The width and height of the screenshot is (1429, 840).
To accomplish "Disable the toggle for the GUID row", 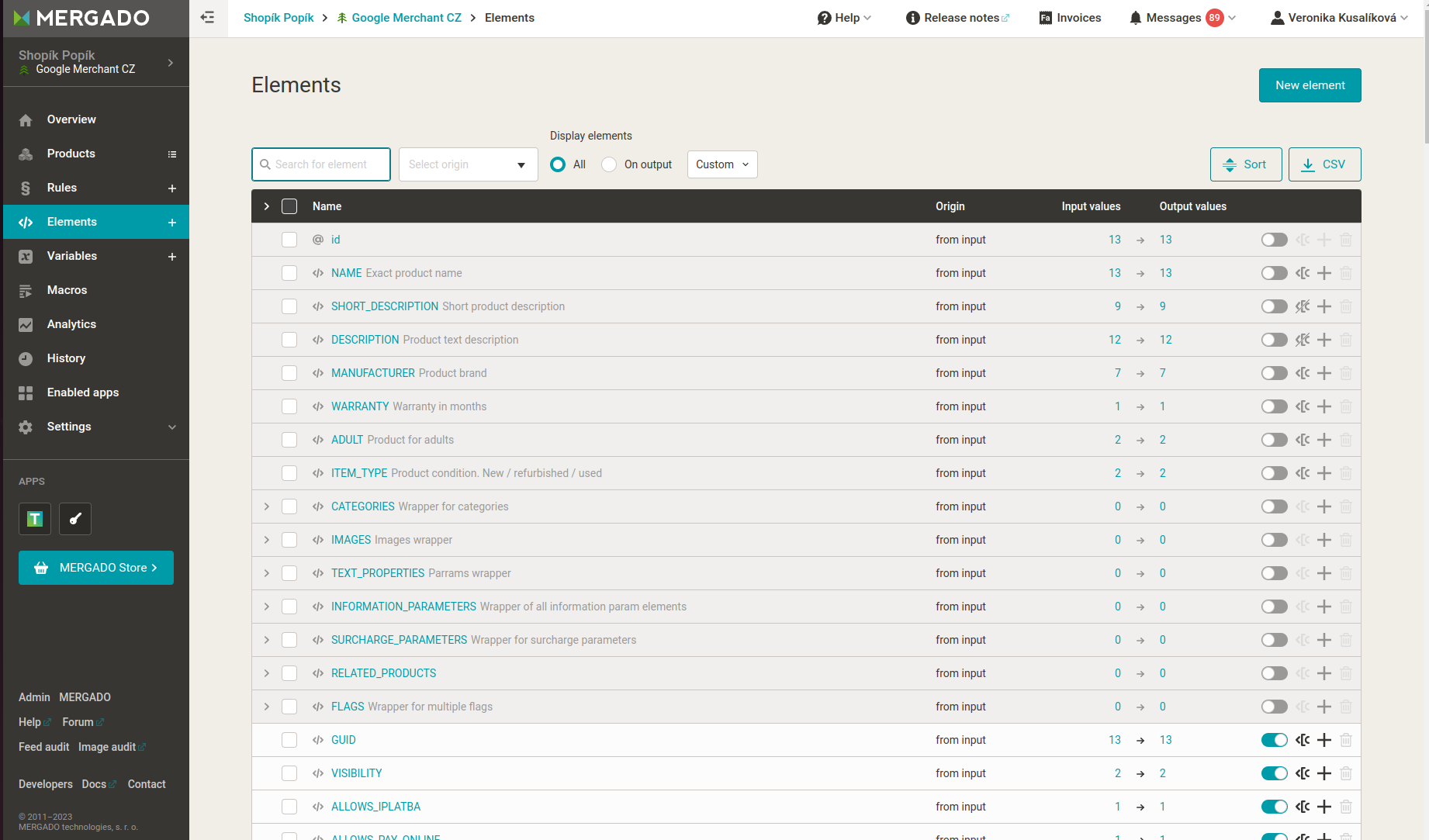I will [x=1274, y=740].
